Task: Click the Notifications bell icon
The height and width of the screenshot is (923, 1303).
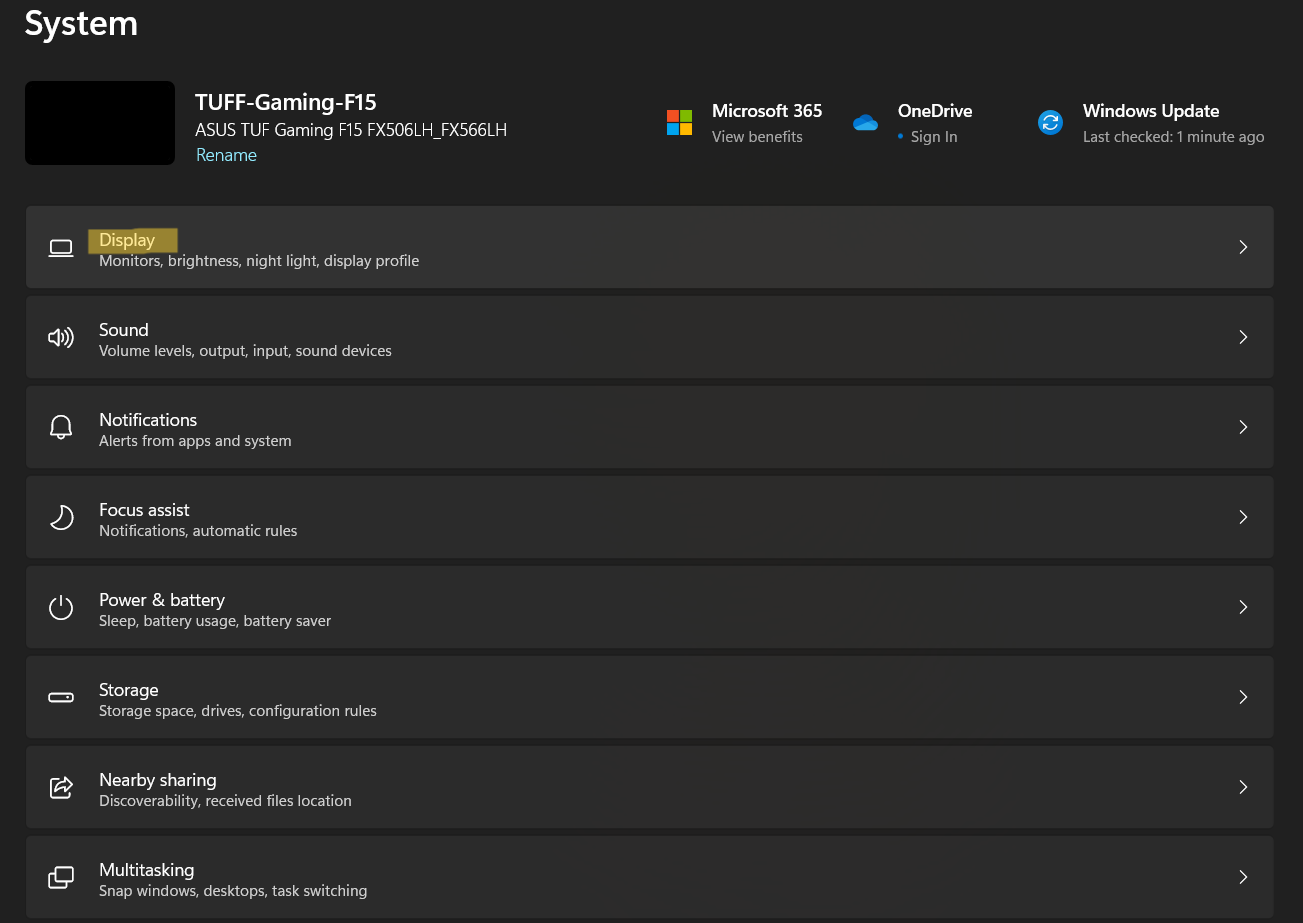Action: [x=61, y=427]
